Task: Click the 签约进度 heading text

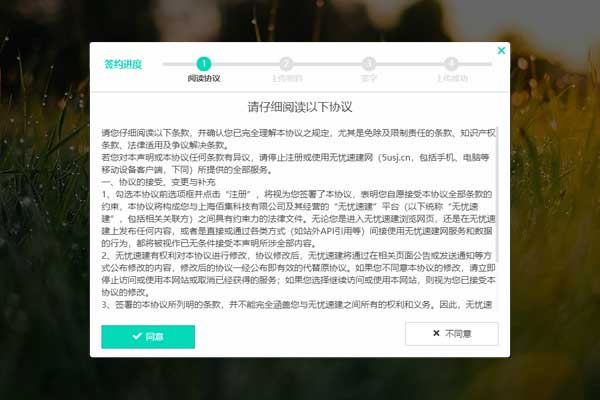Action: click(x=123, y=64)
